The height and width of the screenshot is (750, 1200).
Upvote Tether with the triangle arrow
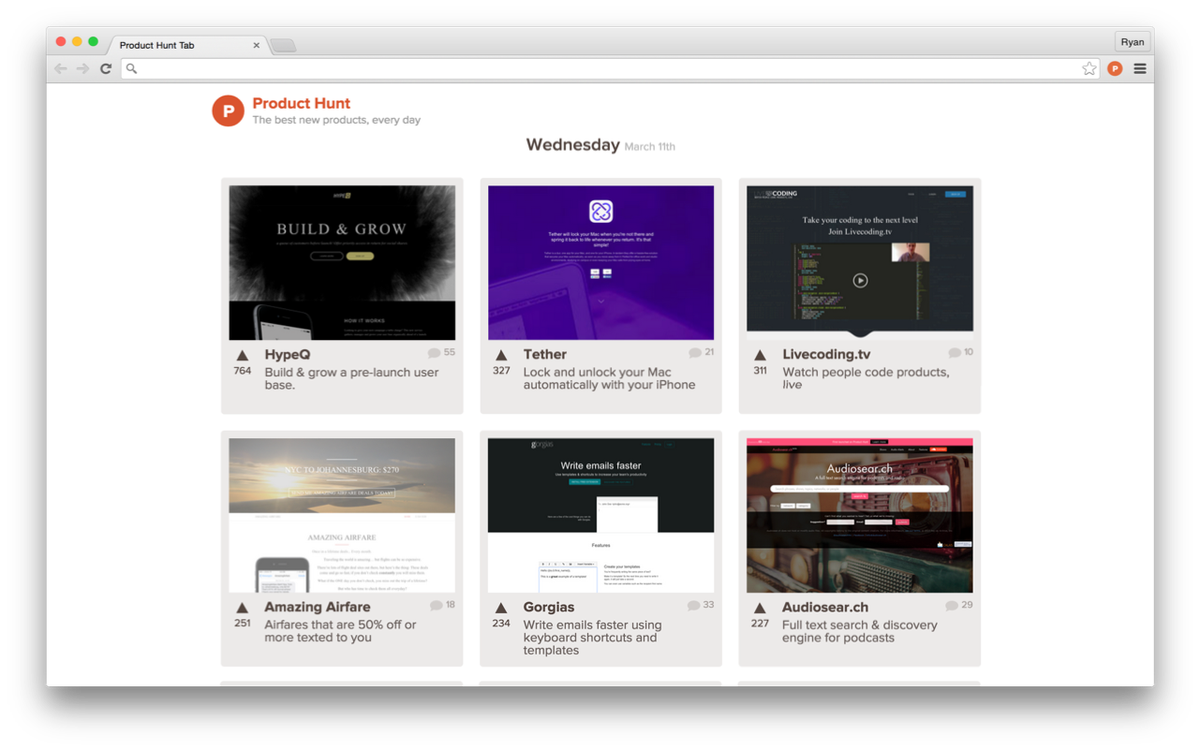tap(501, 355)
